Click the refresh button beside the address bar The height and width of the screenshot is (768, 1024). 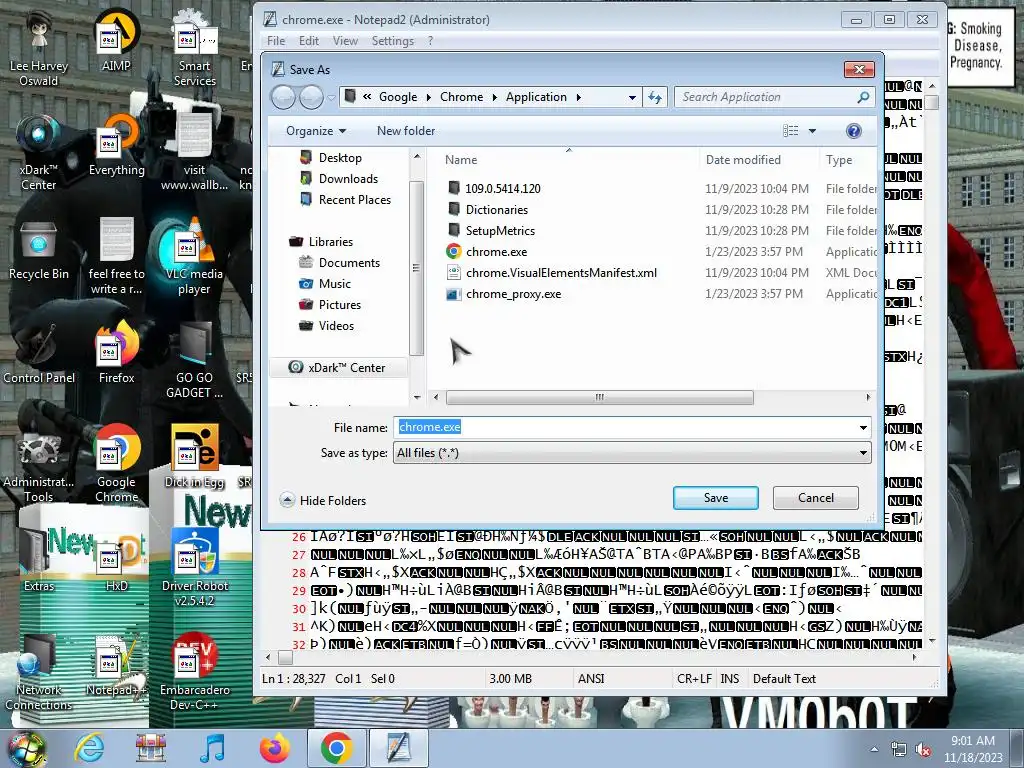coord(654,97)
